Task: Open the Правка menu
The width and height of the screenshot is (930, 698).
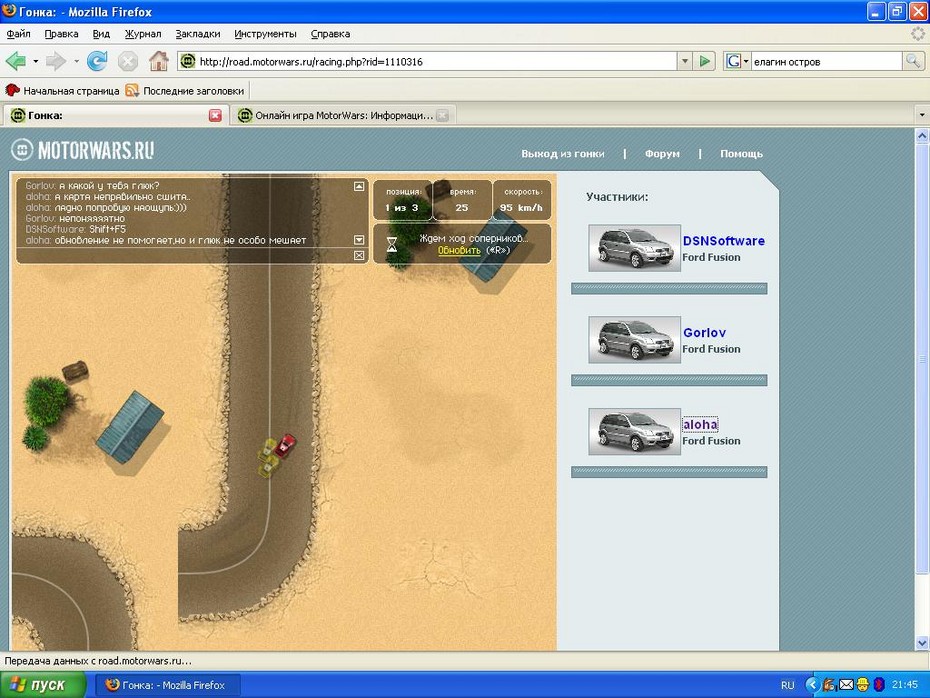Action: click(x=61, y=34)
